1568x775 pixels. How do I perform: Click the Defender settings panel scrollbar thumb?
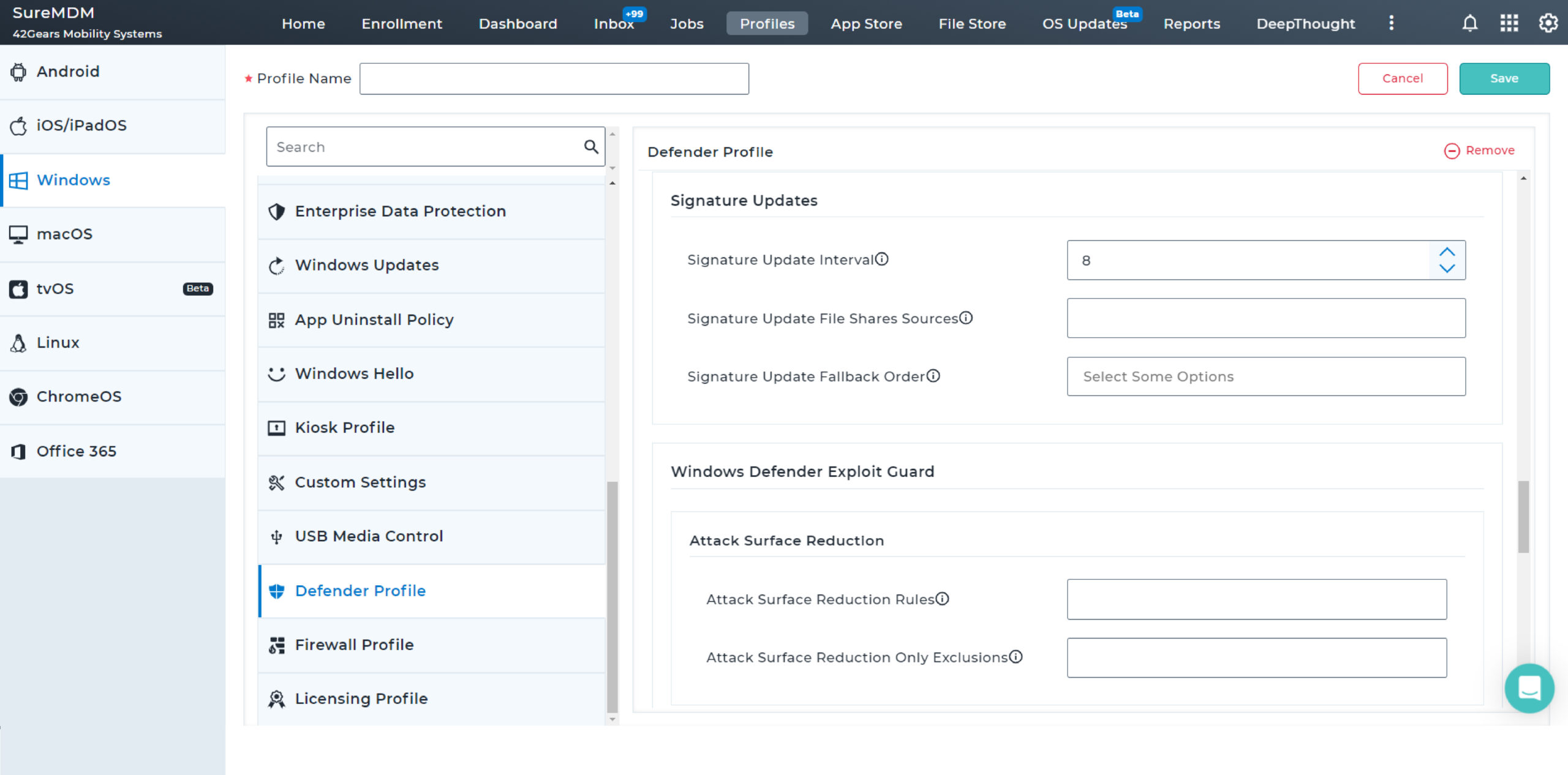[1523, 517]
